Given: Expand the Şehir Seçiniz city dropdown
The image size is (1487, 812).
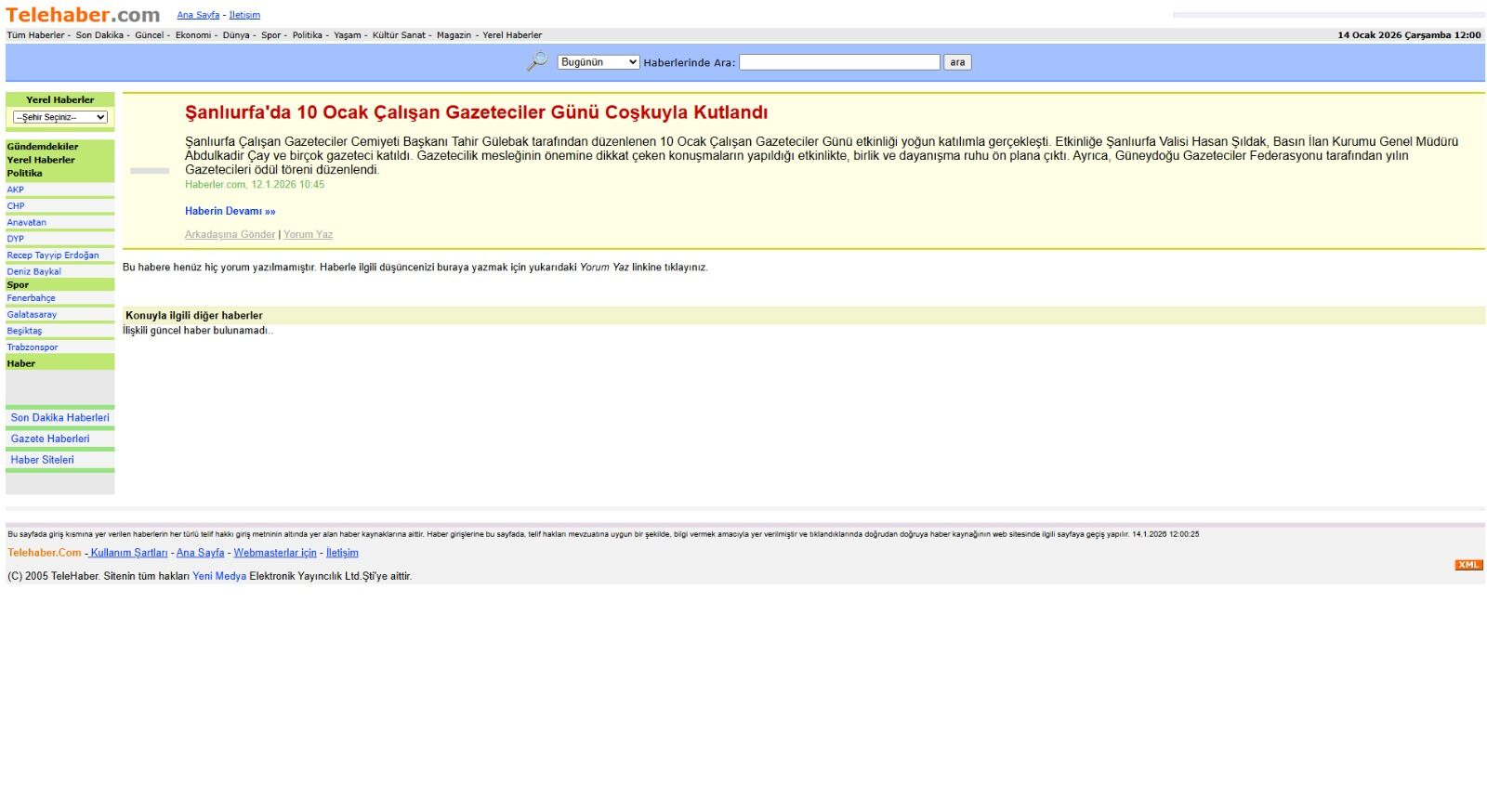Looking at the screenshot, I should 60,117.
